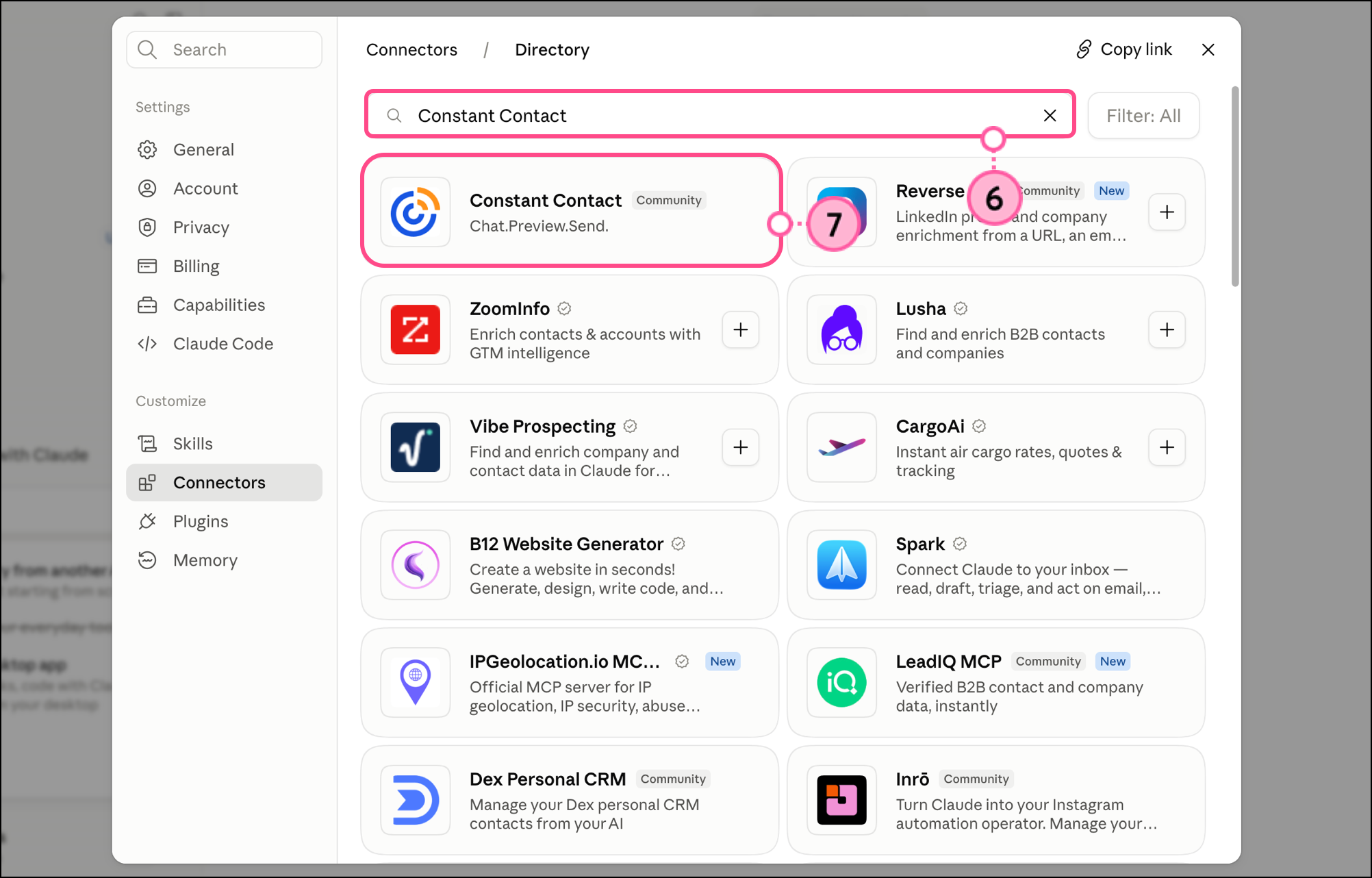Click the Connectors breadcrumb link
Screen dimensions: 1372x878
point(411,49)
